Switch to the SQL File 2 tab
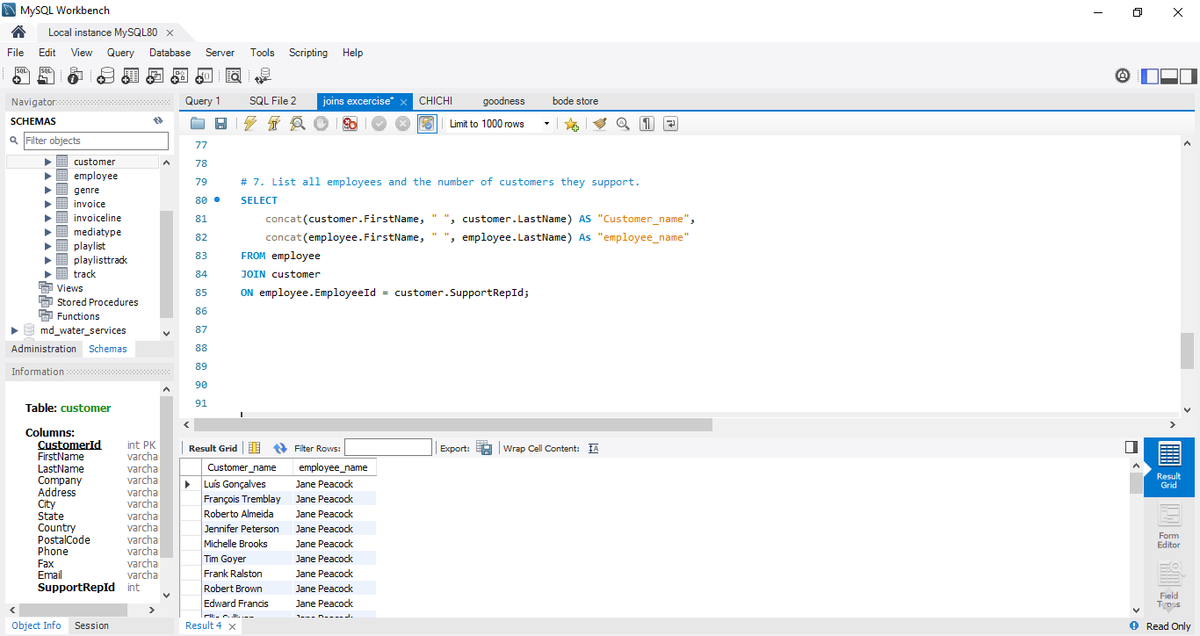The width and height of the screenshot is (1200, 636). [272, 101]
